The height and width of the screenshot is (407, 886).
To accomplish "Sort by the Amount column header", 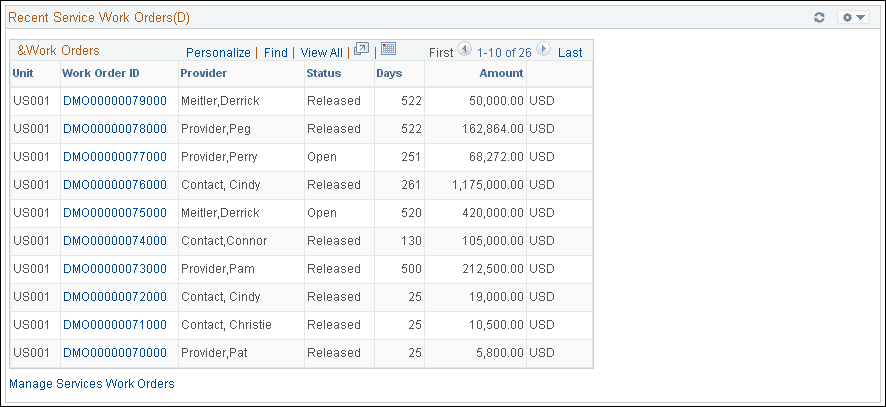I will tap(501, 73).
